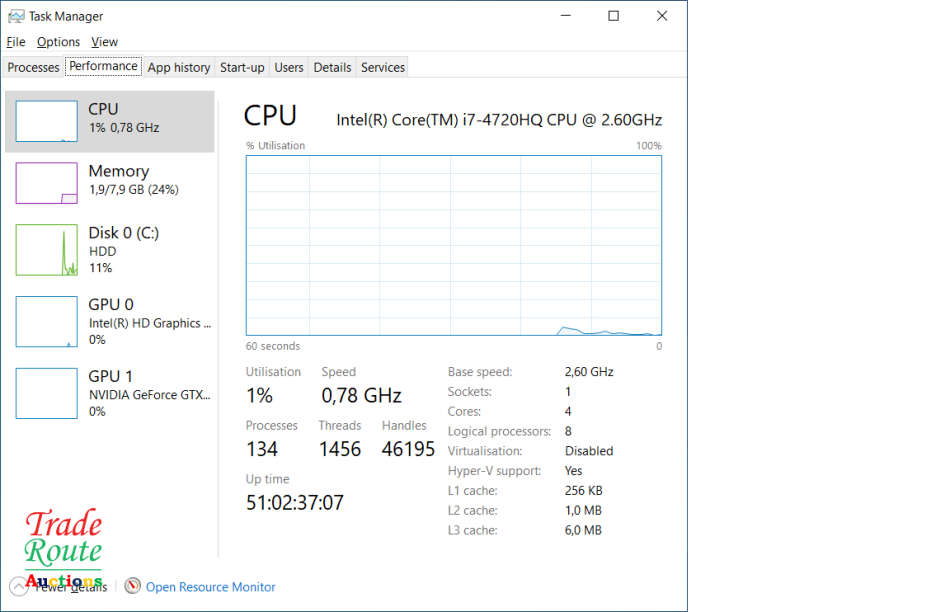Screen dimensions: 950x612
Task: View the App history tab
Action: point(178,67)
